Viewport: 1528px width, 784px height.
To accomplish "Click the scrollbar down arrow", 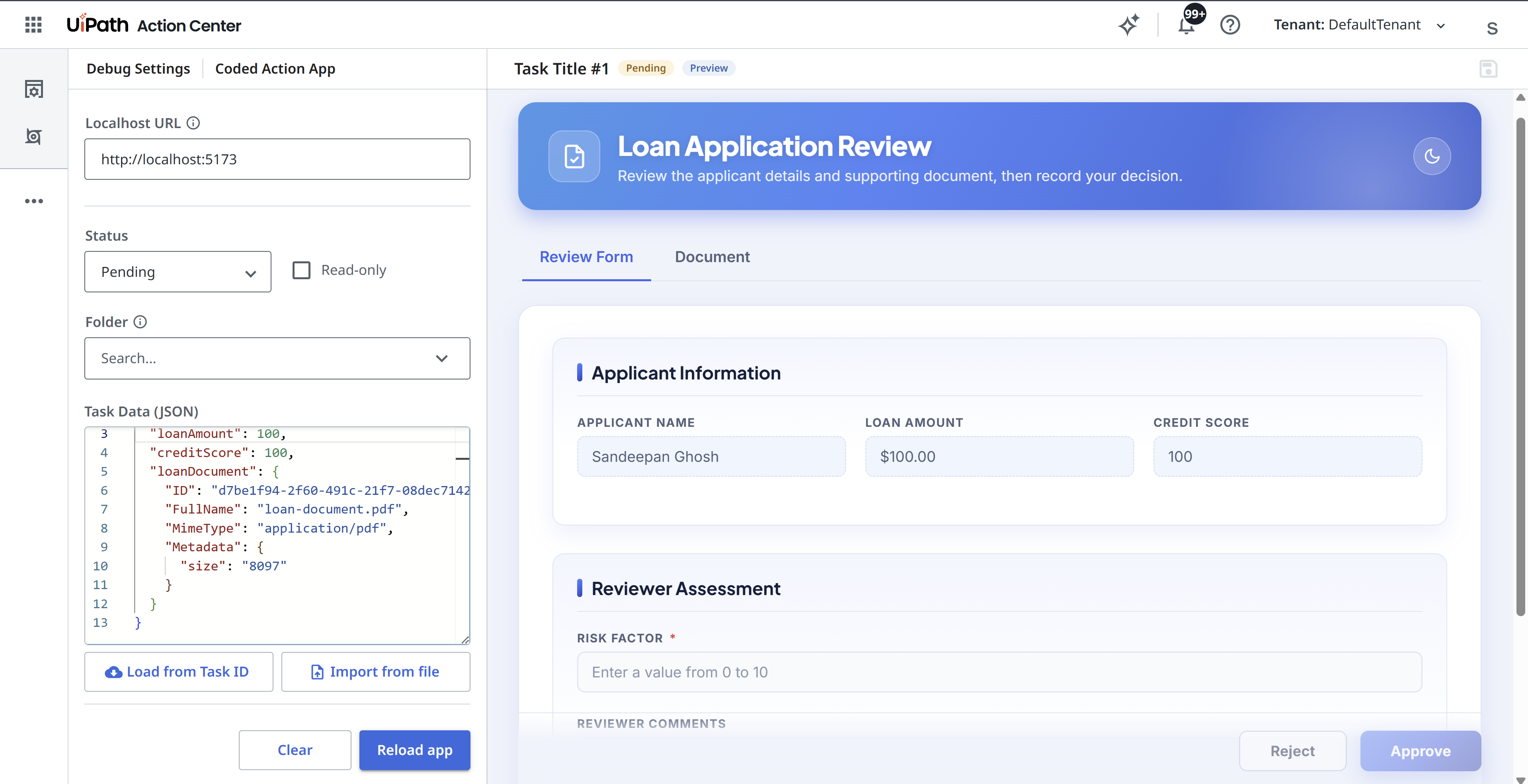I will tap(1520, 779).
